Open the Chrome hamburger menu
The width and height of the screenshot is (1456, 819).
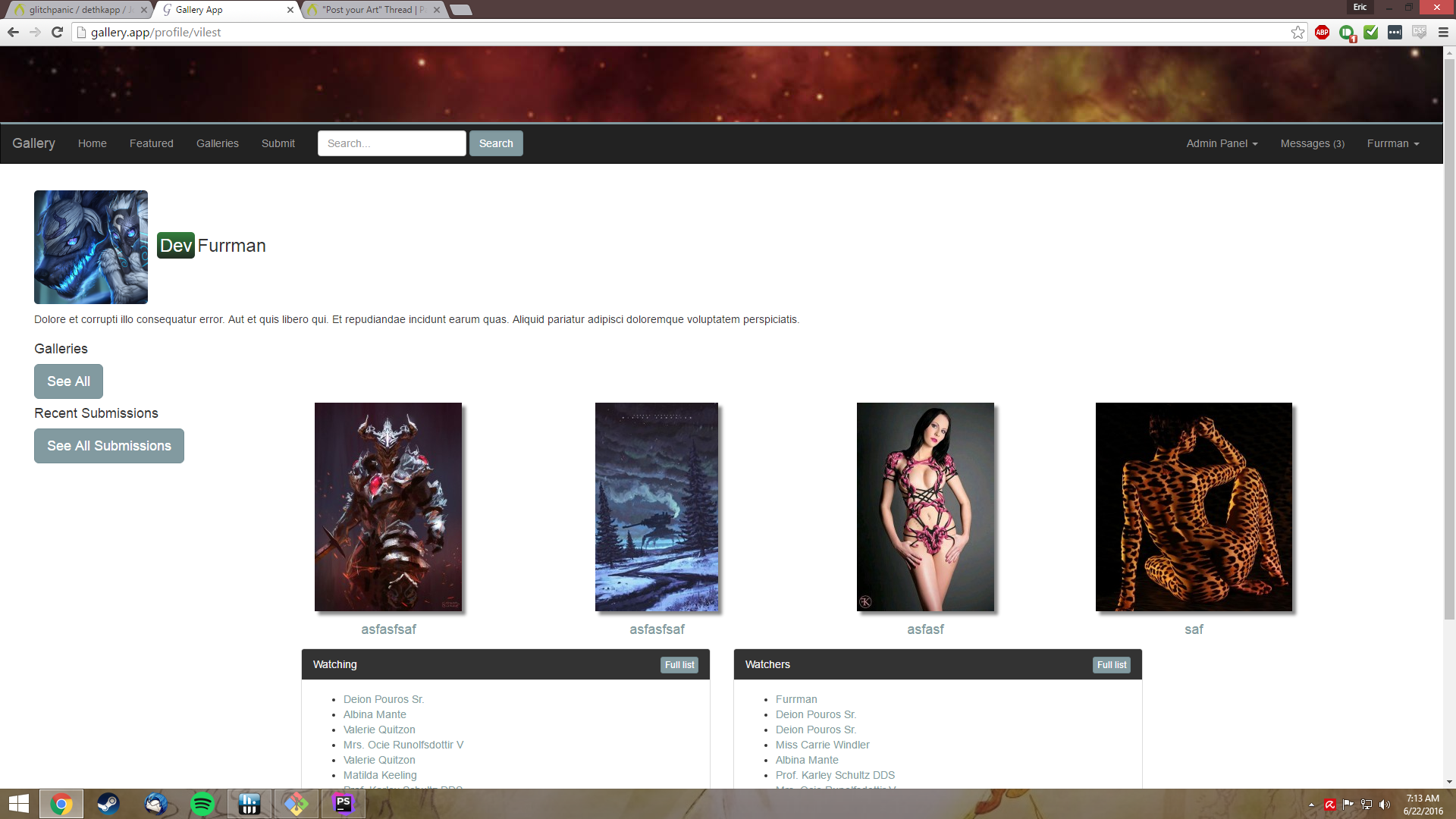pos(1443,32)
